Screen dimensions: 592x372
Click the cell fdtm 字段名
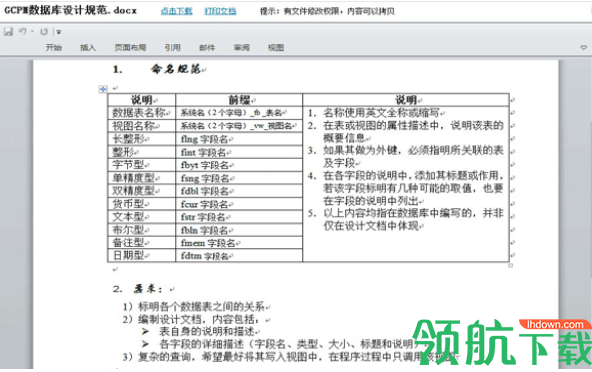pos(239,256)
